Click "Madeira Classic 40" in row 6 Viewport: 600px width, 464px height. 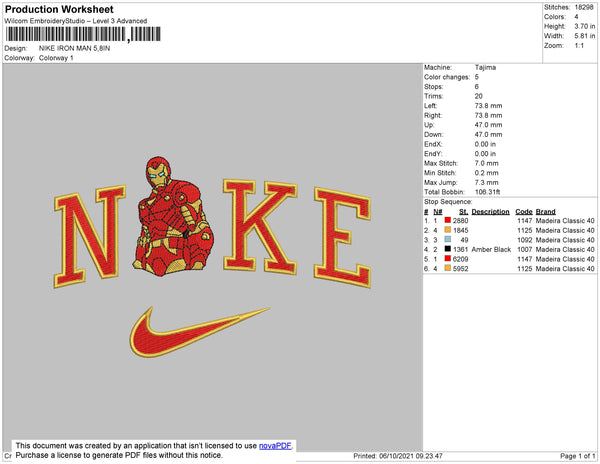point(565,269)
